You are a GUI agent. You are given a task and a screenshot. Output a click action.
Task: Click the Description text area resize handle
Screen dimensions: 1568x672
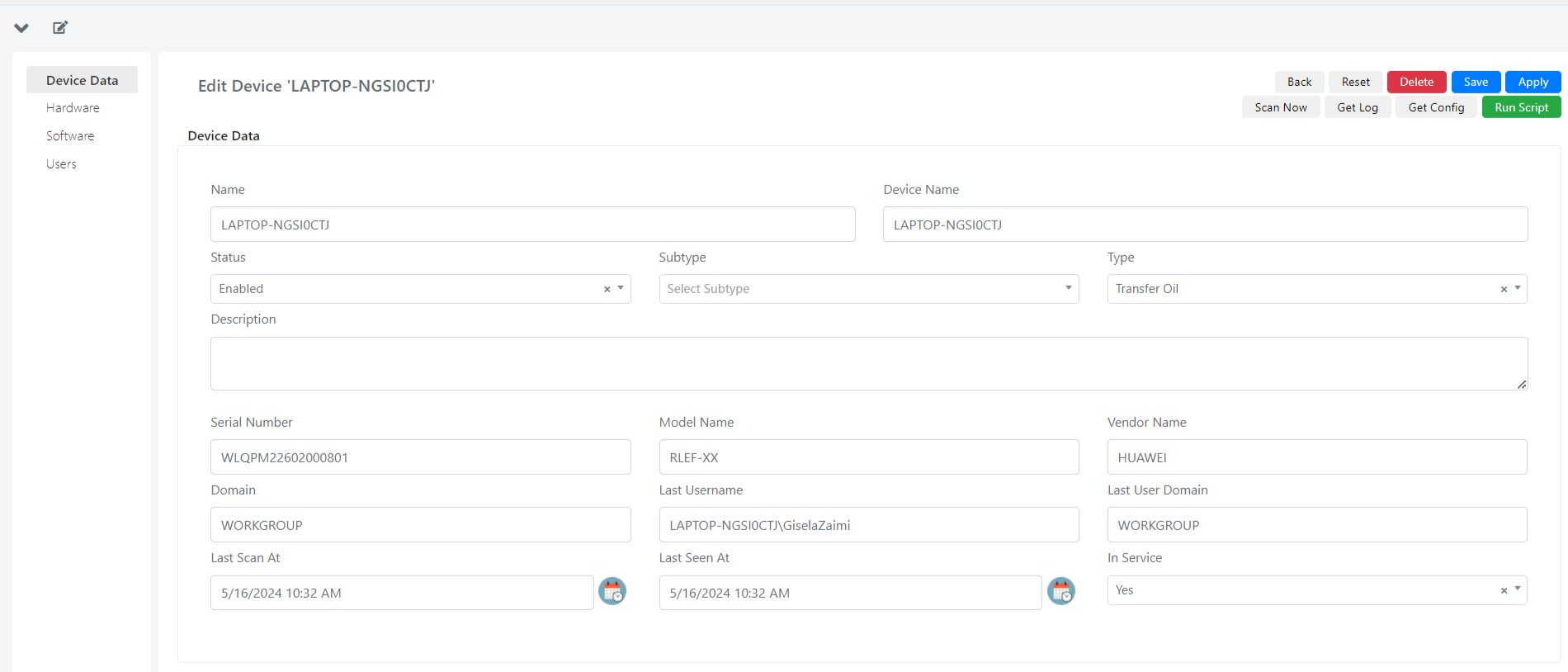tap(1522, 384)
